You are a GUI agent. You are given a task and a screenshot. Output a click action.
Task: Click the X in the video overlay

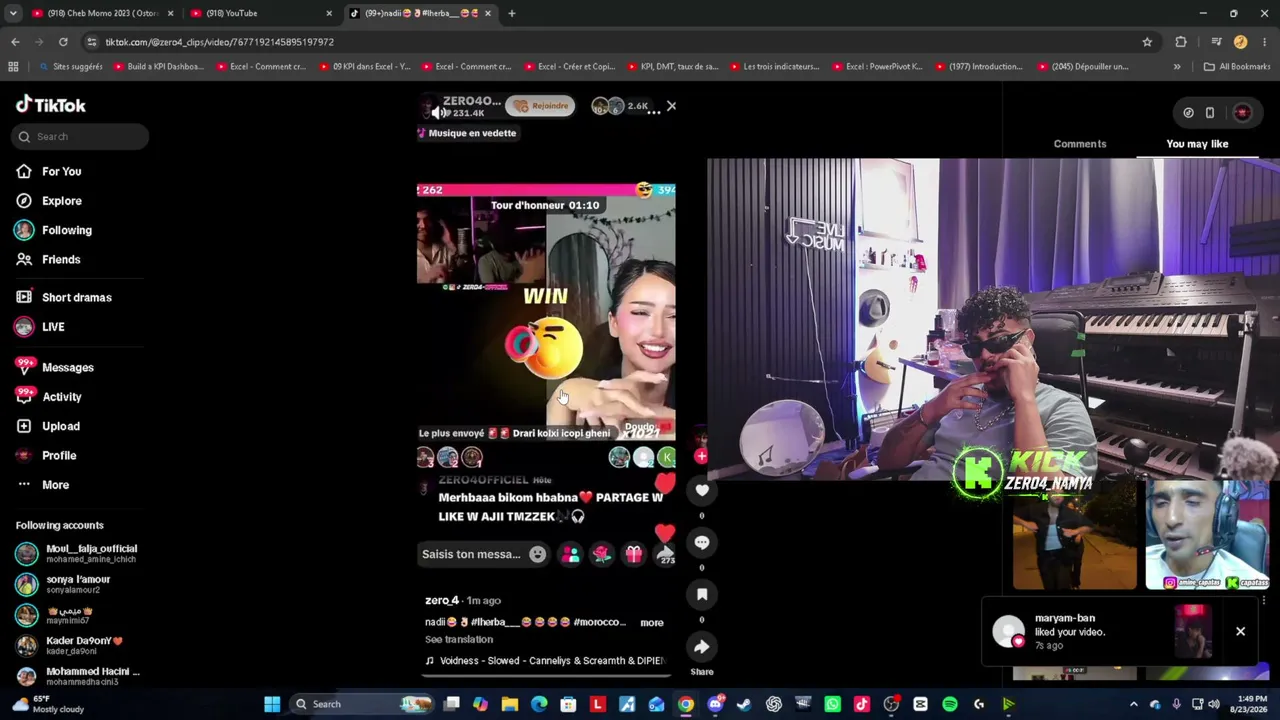click(x=671, y=105)
